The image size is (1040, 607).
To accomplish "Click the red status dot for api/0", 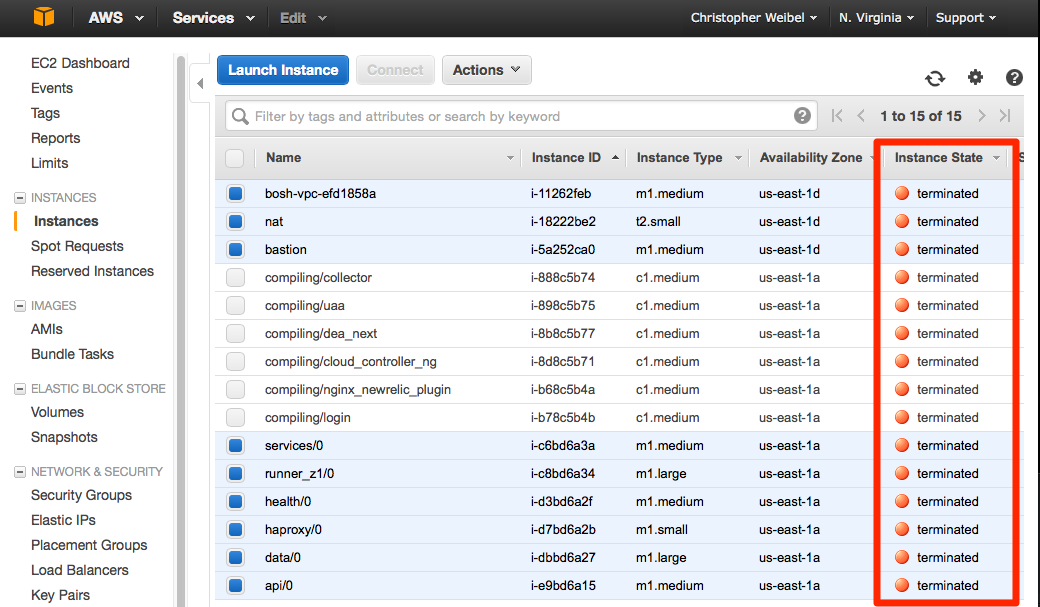I will click(901, 585).
